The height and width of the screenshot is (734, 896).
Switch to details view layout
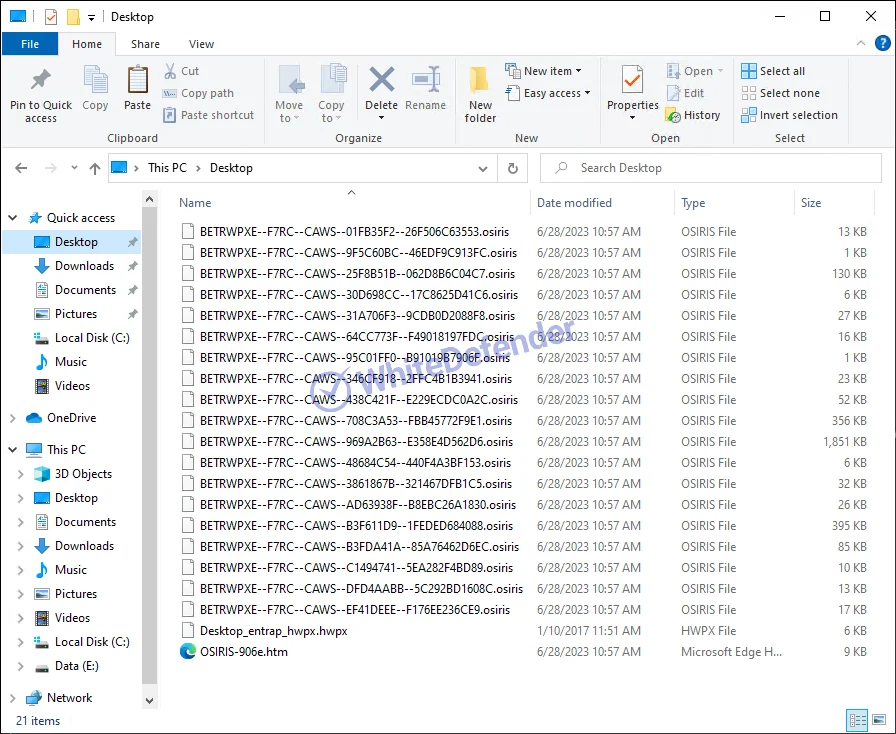[x=857, y=720]
